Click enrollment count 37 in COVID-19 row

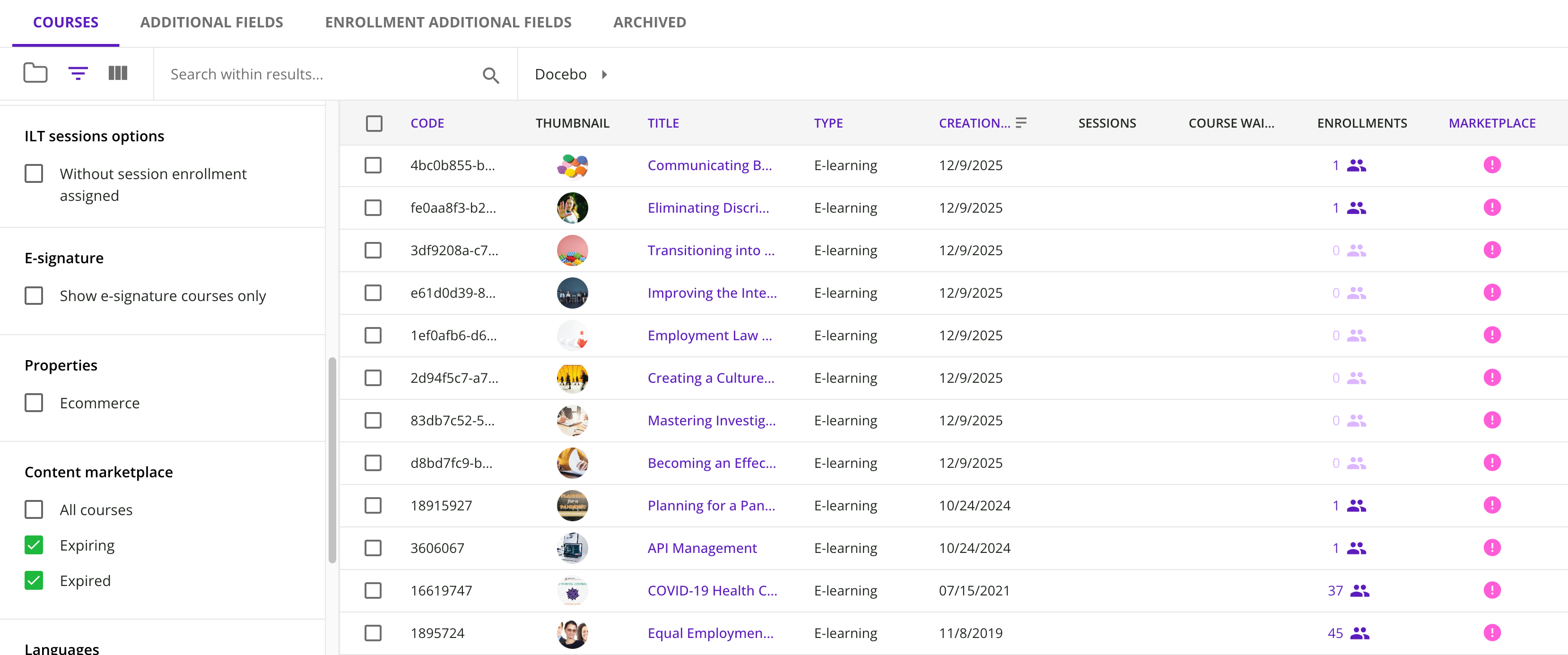[x=1335, y=591]
